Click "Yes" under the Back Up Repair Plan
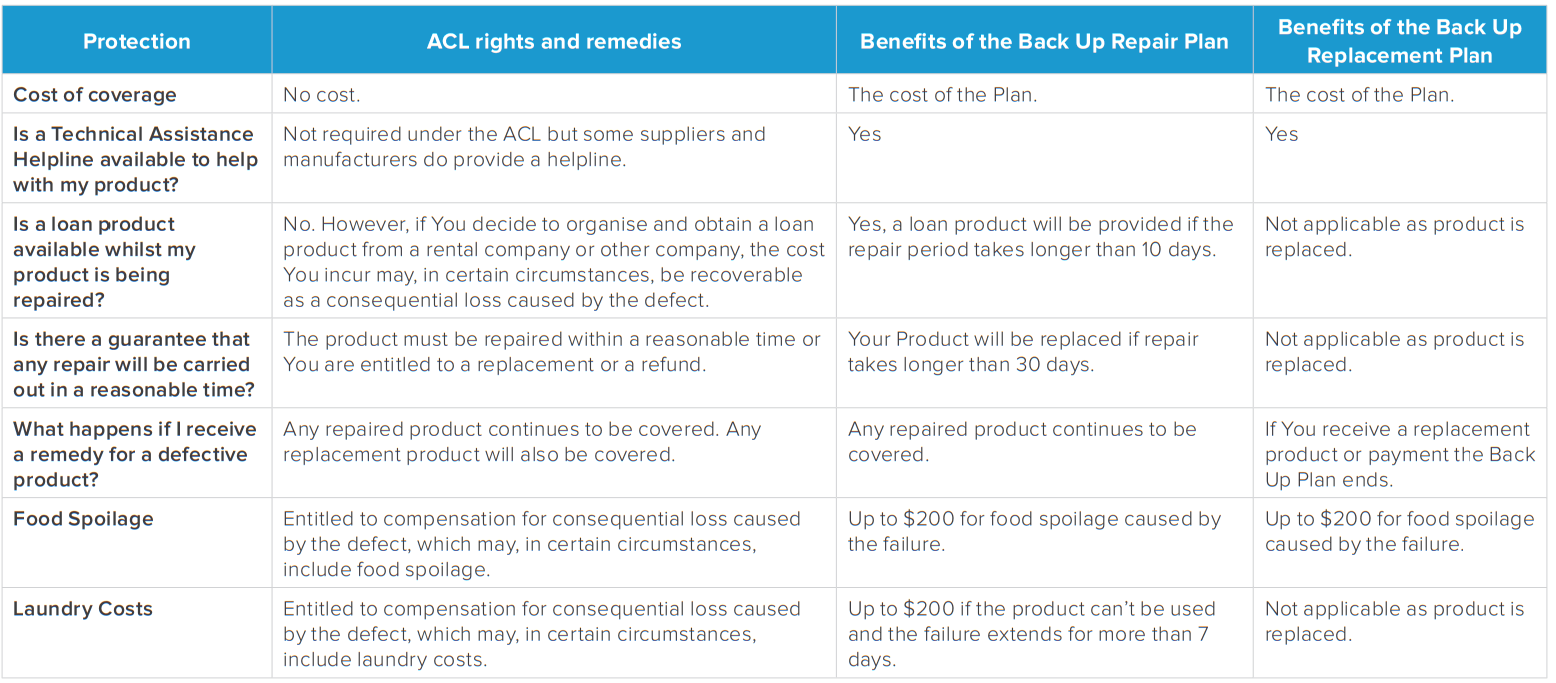 (x=865, y=134)
